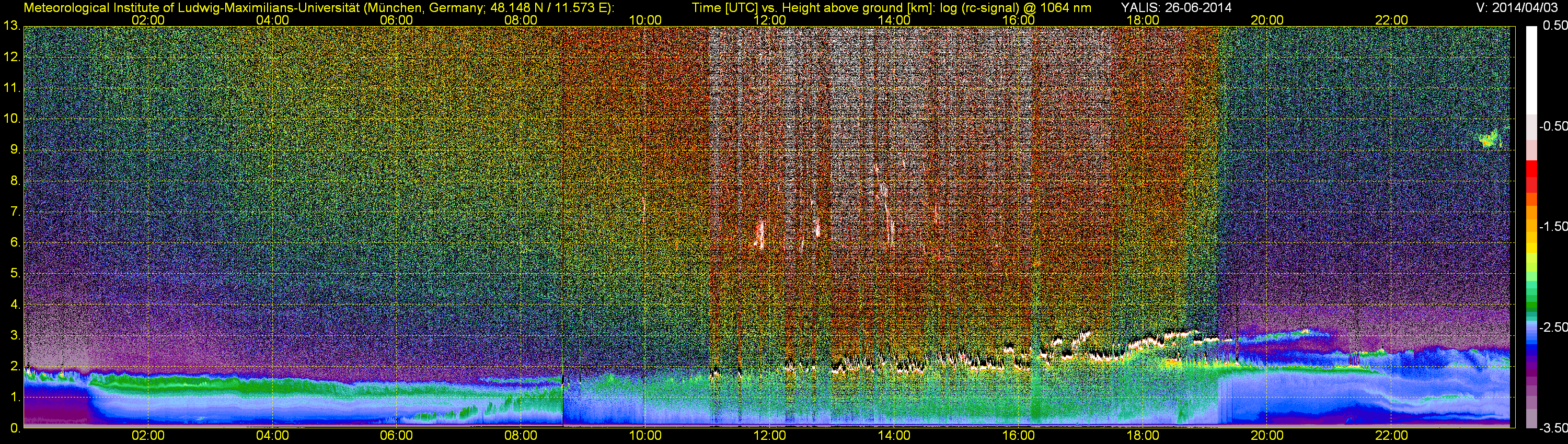Click the '22:00' label on the bottom time axis
Viewport: 1568px width, 444px height.
click(x=1391, y=436)
